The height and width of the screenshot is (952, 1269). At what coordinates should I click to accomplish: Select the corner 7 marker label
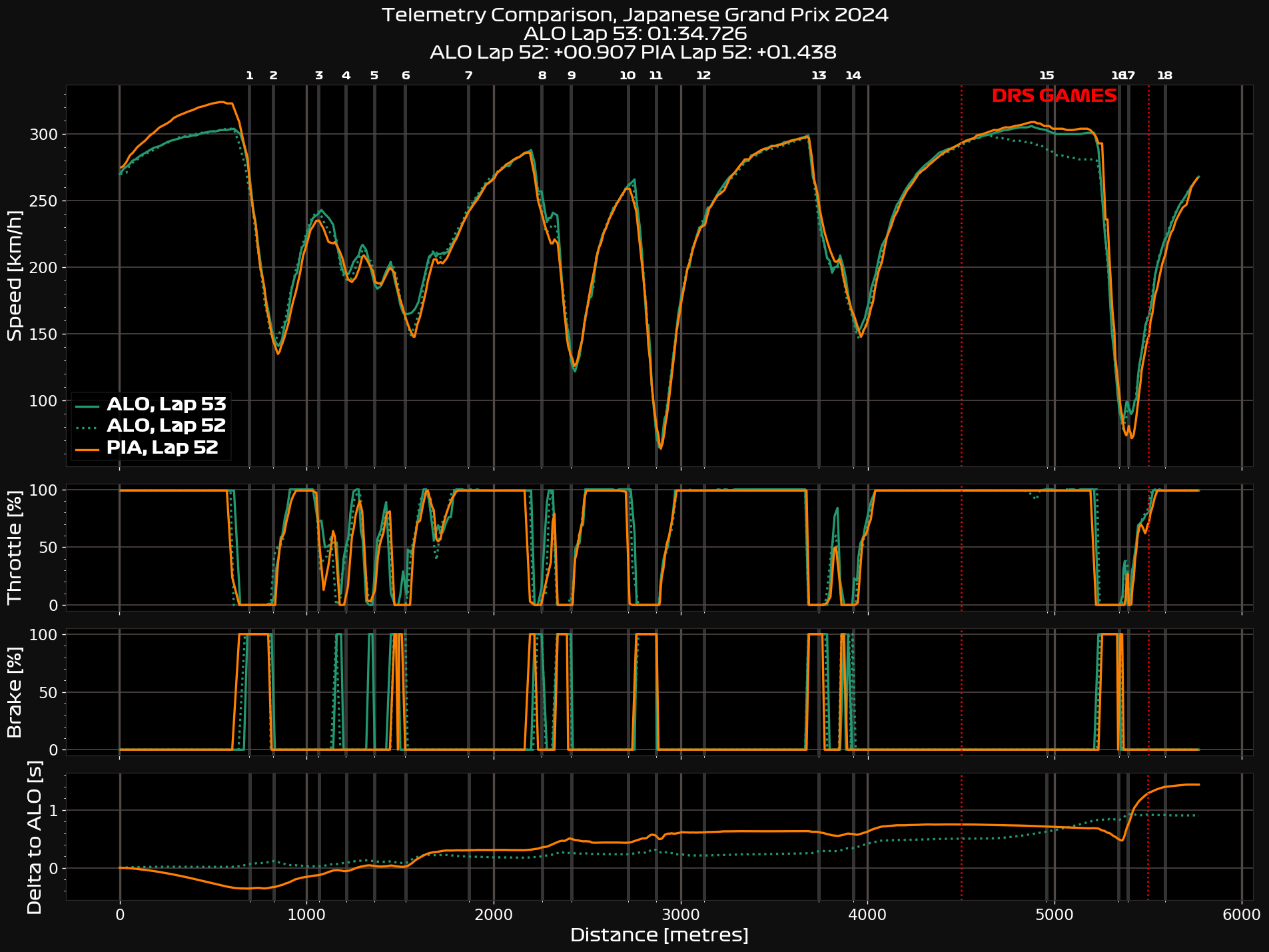tap(469, 76)
